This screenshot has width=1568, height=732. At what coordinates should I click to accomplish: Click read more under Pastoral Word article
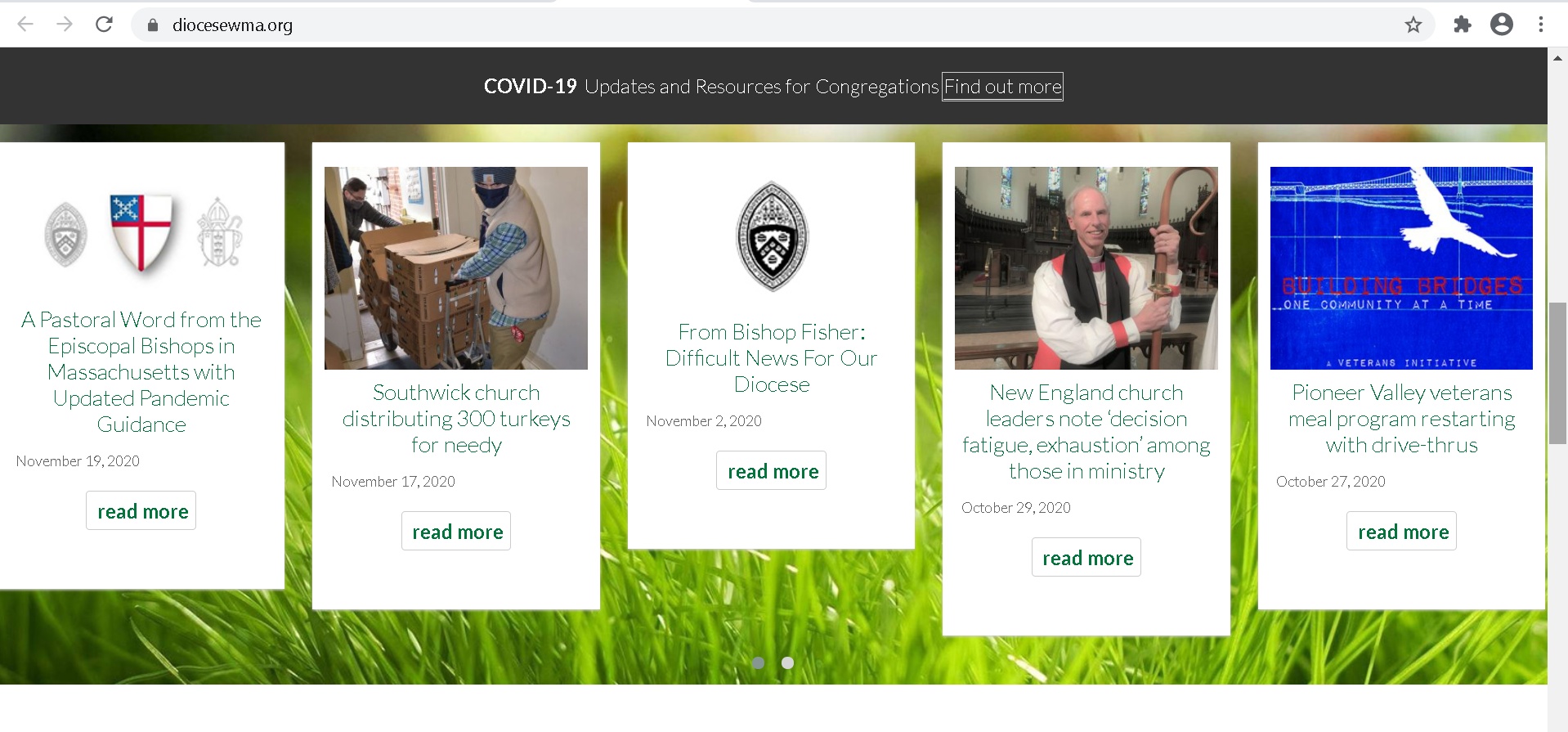click(141, 511)
